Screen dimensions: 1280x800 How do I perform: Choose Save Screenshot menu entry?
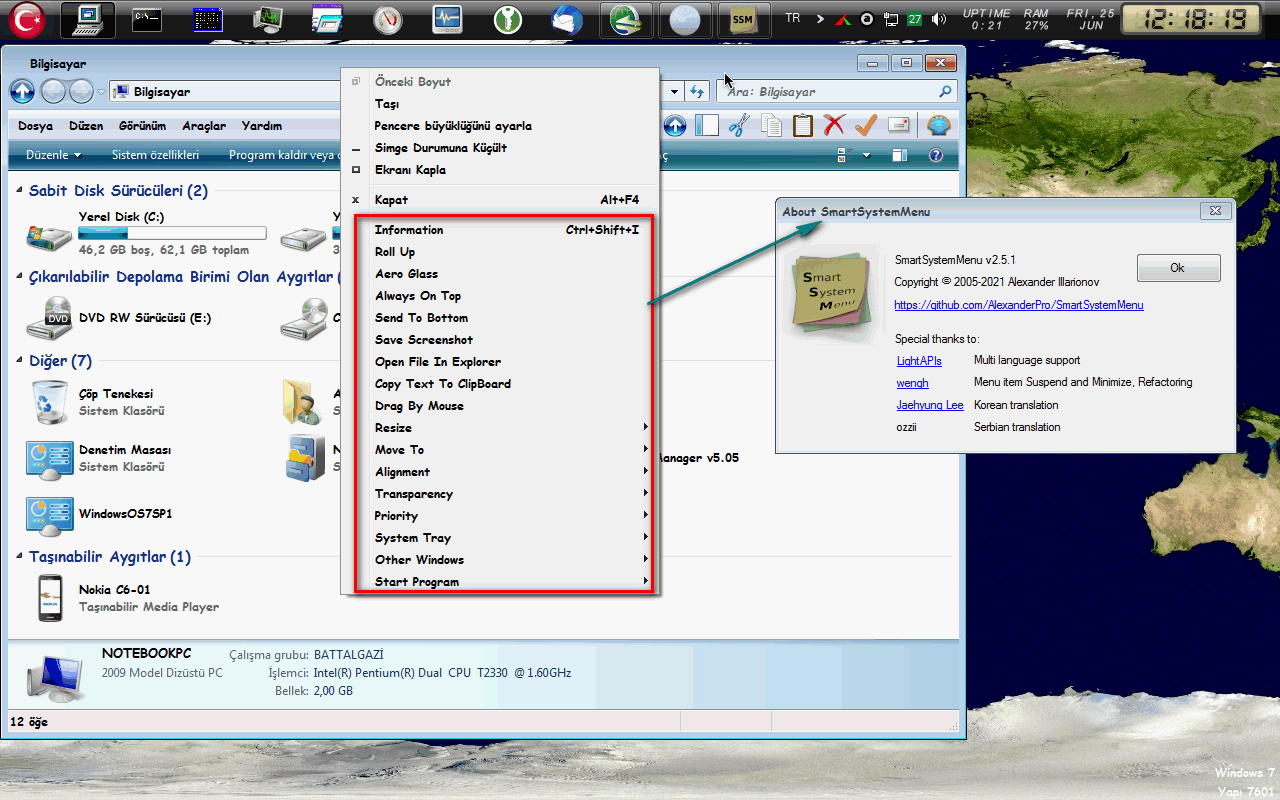(x=501, y=340)
